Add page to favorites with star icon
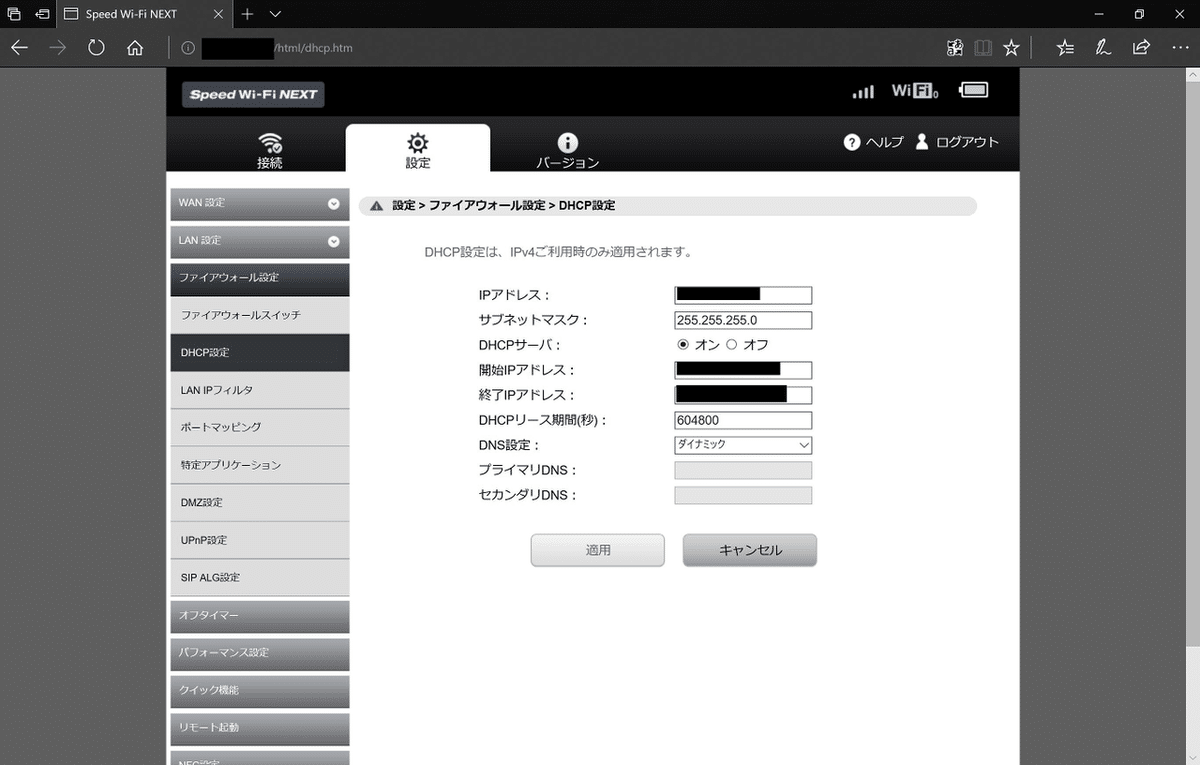 [x=1011, y=48]
